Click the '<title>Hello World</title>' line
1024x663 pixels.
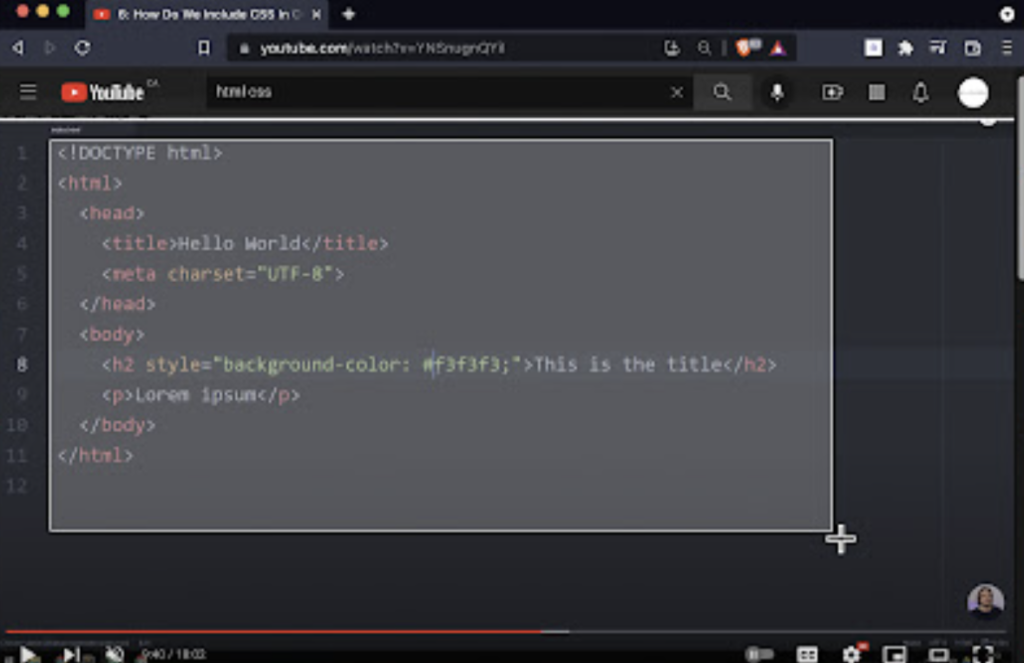coord(245,244)
